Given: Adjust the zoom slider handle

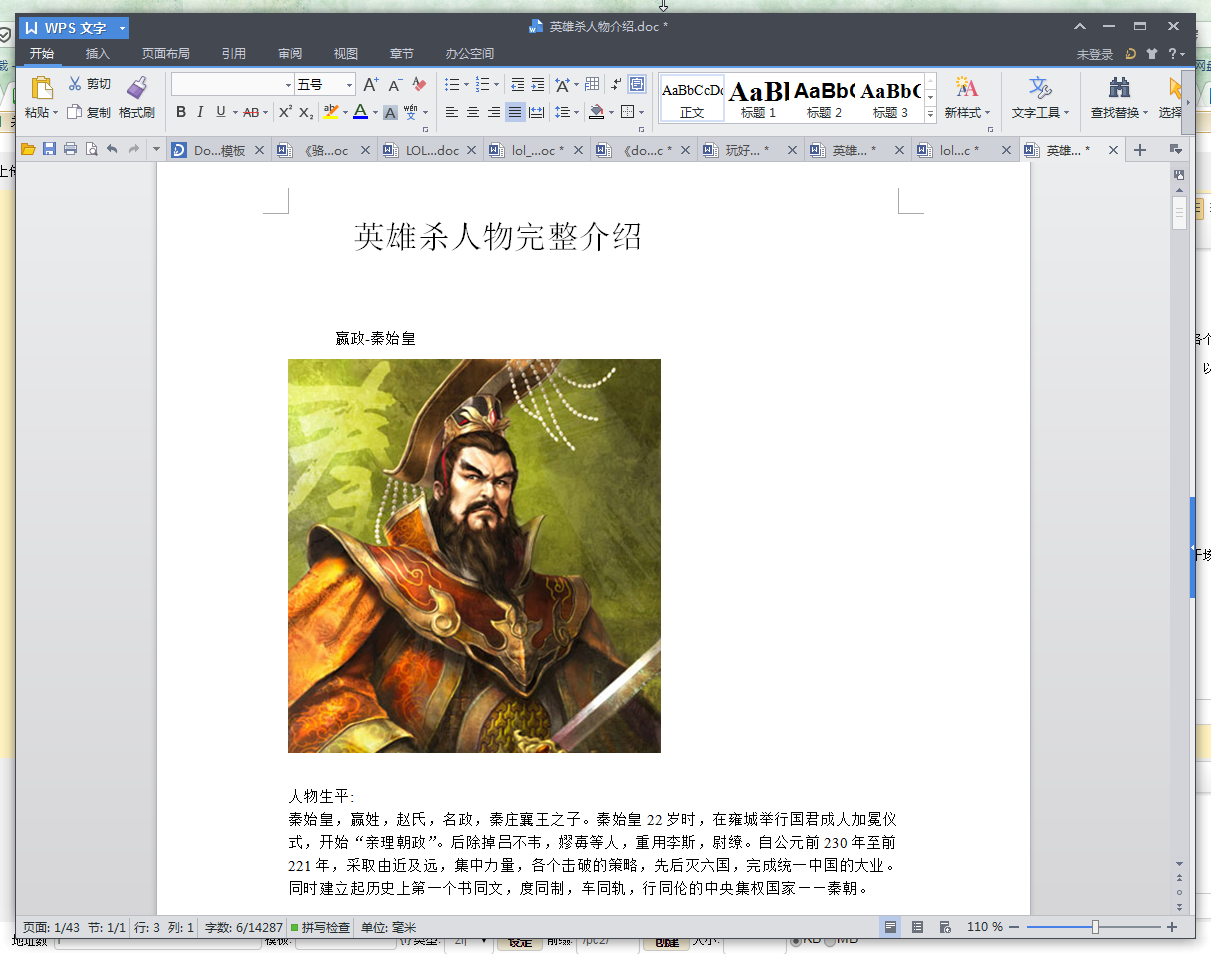Looking at the screenshot, I should pyautogui.click(x=1095, y=928).
